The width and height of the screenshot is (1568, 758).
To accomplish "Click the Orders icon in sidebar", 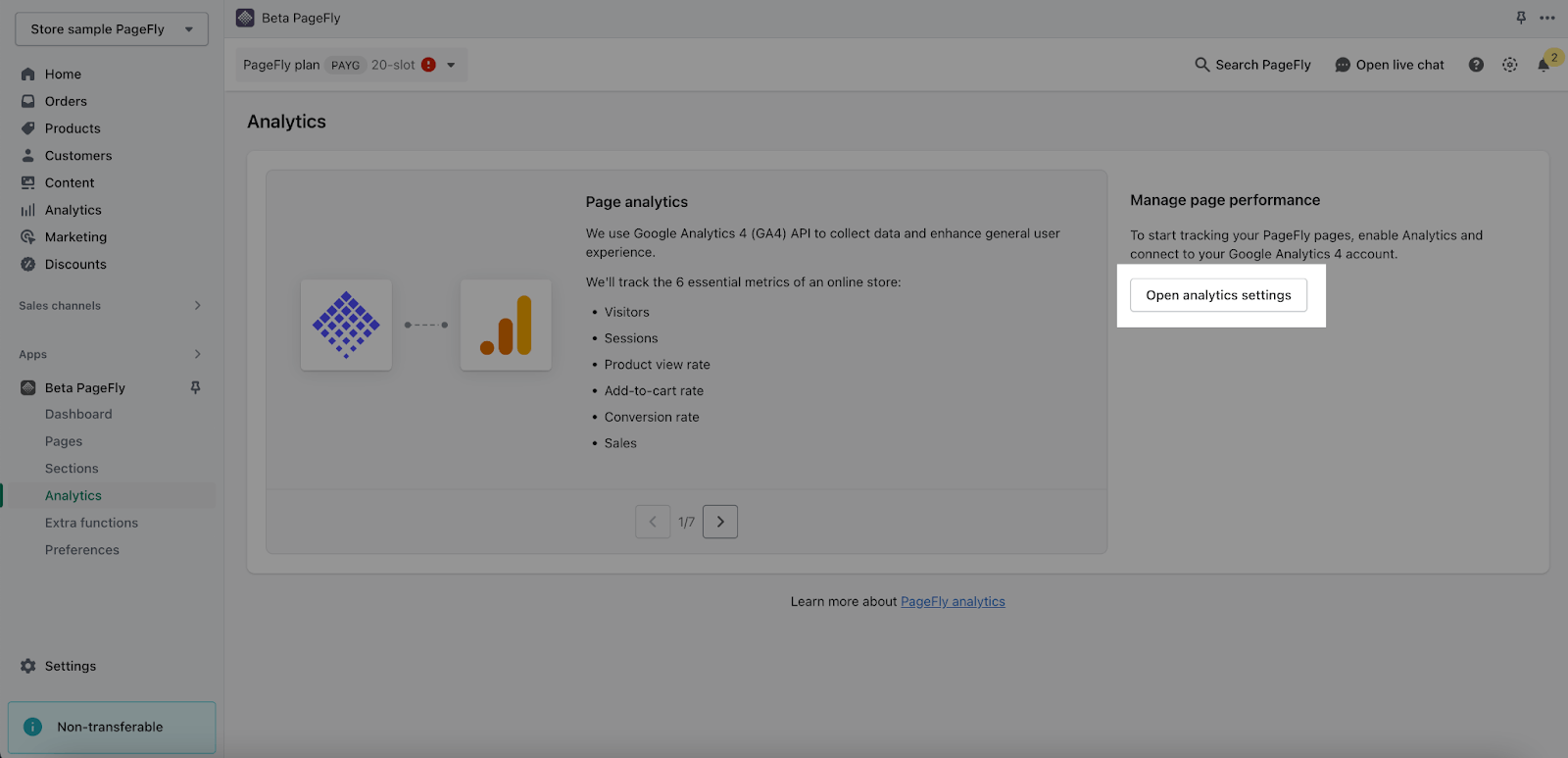I will (28, 101).
